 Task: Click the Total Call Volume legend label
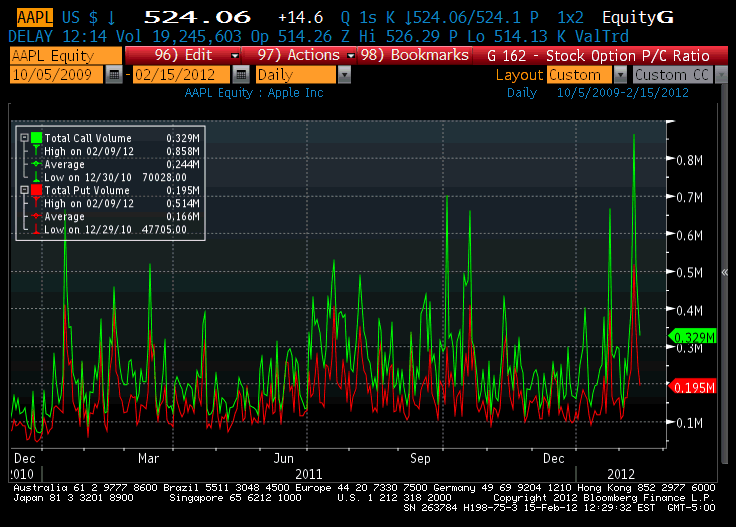click(x=88, y=138)
